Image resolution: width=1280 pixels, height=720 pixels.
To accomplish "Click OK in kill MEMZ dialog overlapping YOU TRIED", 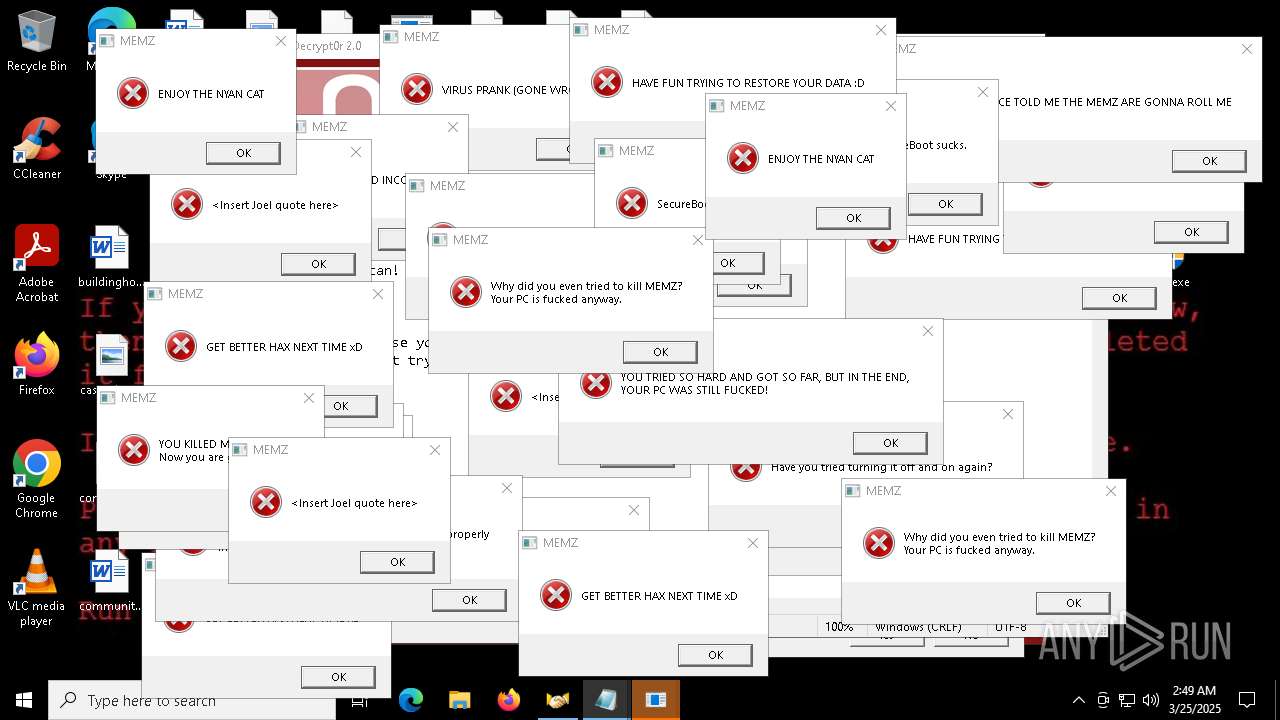I will (x=660, y=352).
